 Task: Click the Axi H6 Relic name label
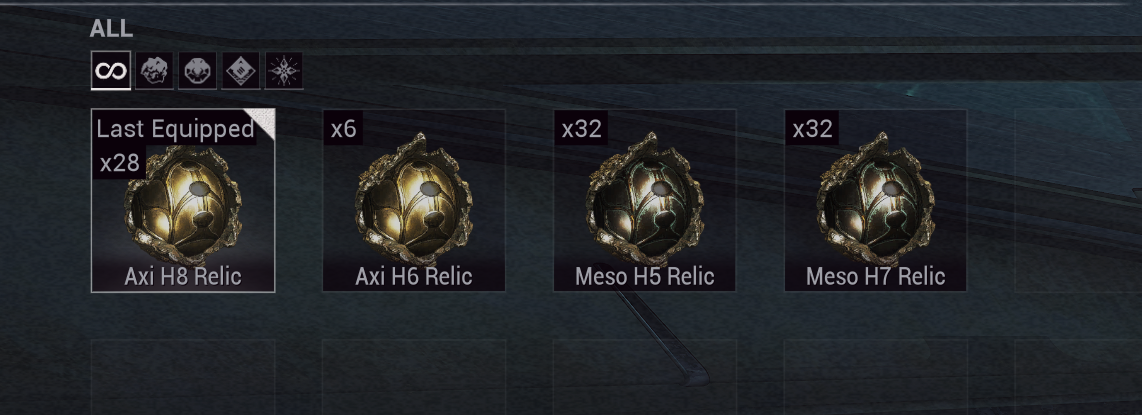[x=414, y=277]
